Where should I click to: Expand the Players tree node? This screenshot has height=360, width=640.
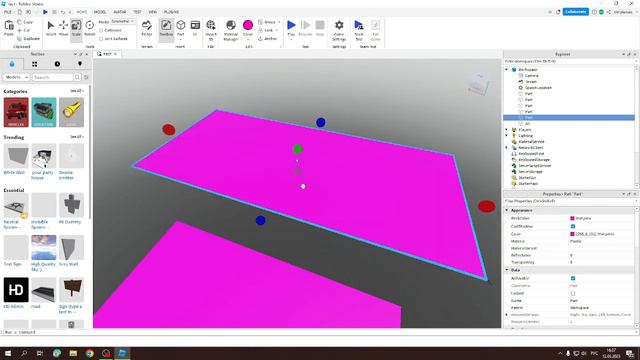[x=507, y=130]
